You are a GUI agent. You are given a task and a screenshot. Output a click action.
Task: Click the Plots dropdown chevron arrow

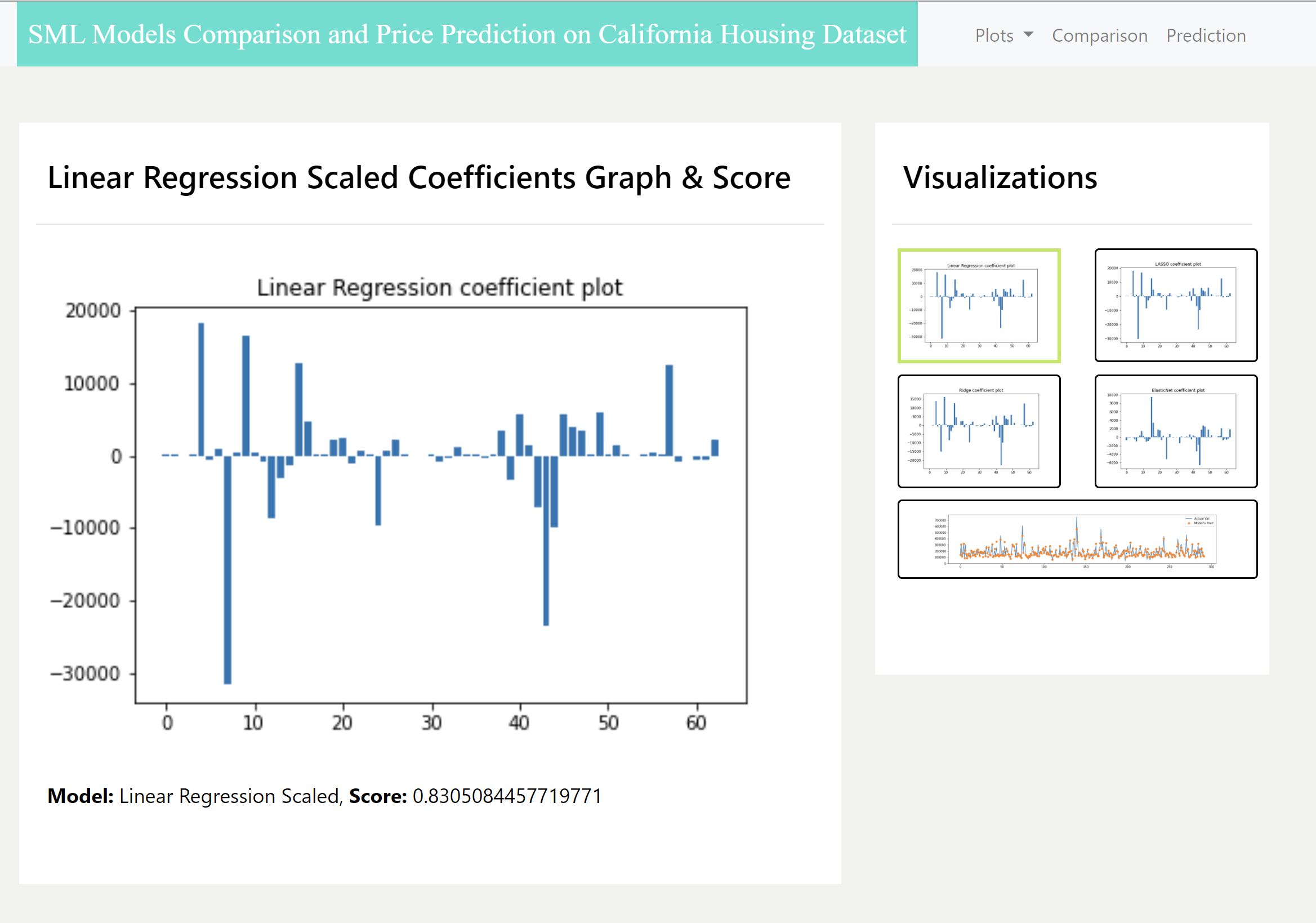tap(1030, 35)
